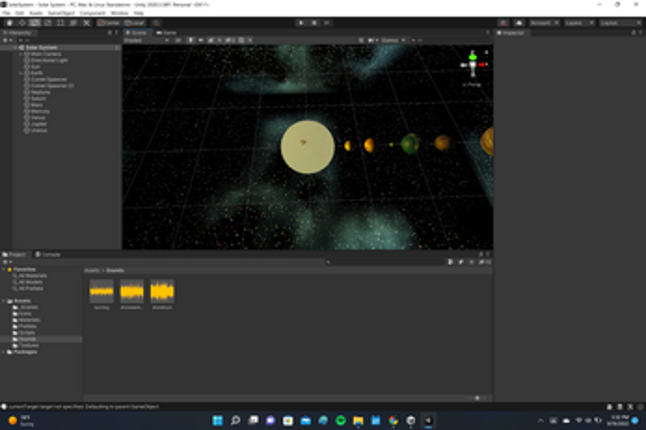Image resolution: width=646 pixels, height=430 pixels.
Task: Select Sun object in Hierarchy
Action: (x=36, y=67)
